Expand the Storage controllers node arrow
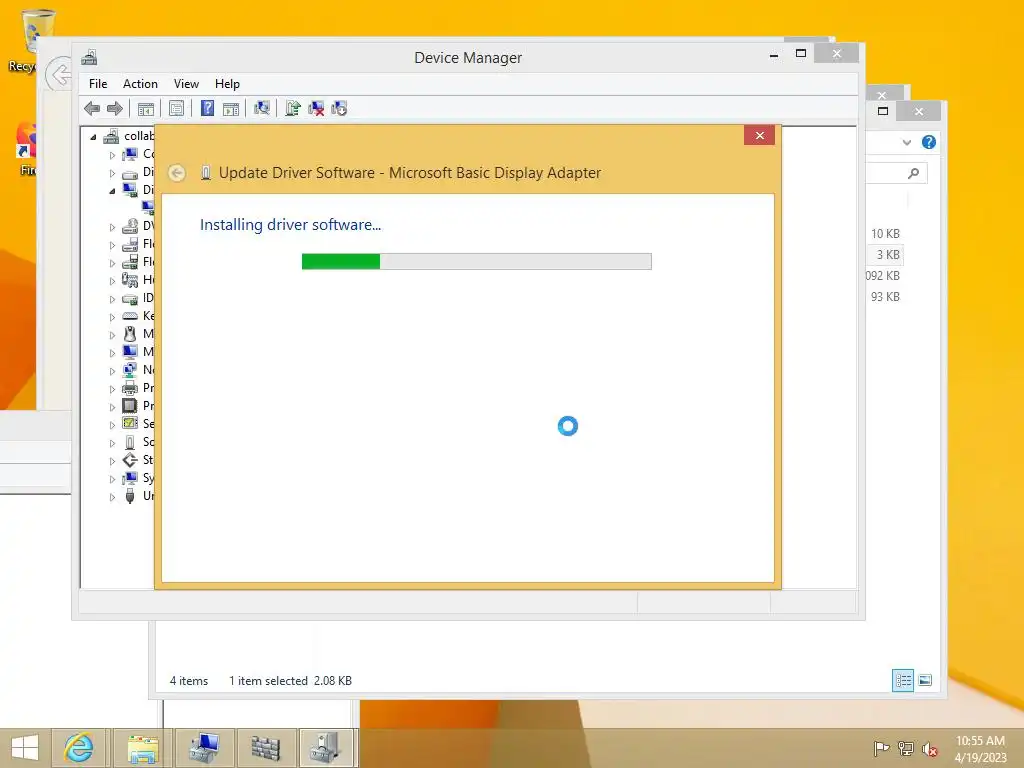This screenshot has width=1024, height=768. (112, 461)
